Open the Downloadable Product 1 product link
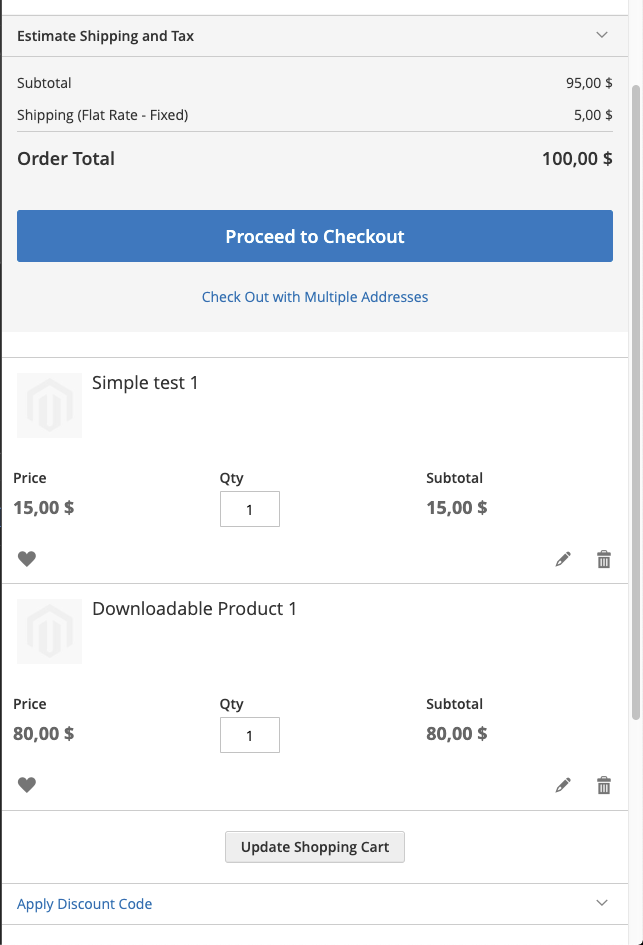Viewport: 643px width, 945px height. coord(193,608)
